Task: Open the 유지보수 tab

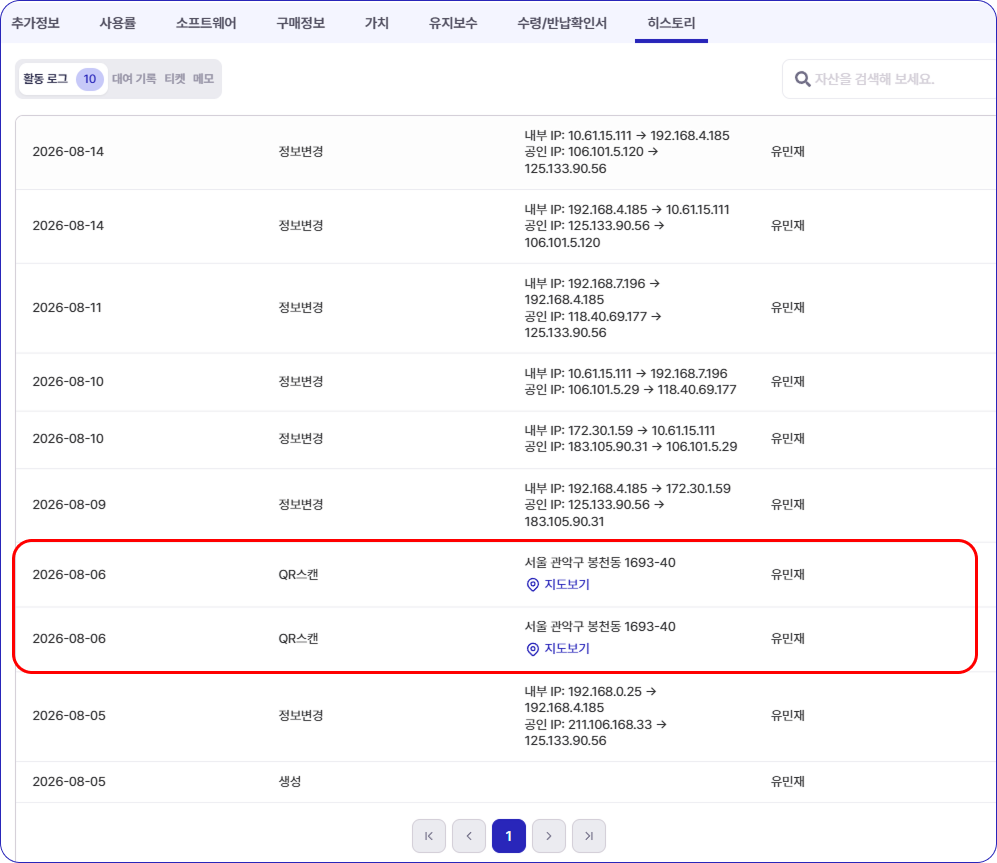Action: pyautogui.click(x=453, y=24)
